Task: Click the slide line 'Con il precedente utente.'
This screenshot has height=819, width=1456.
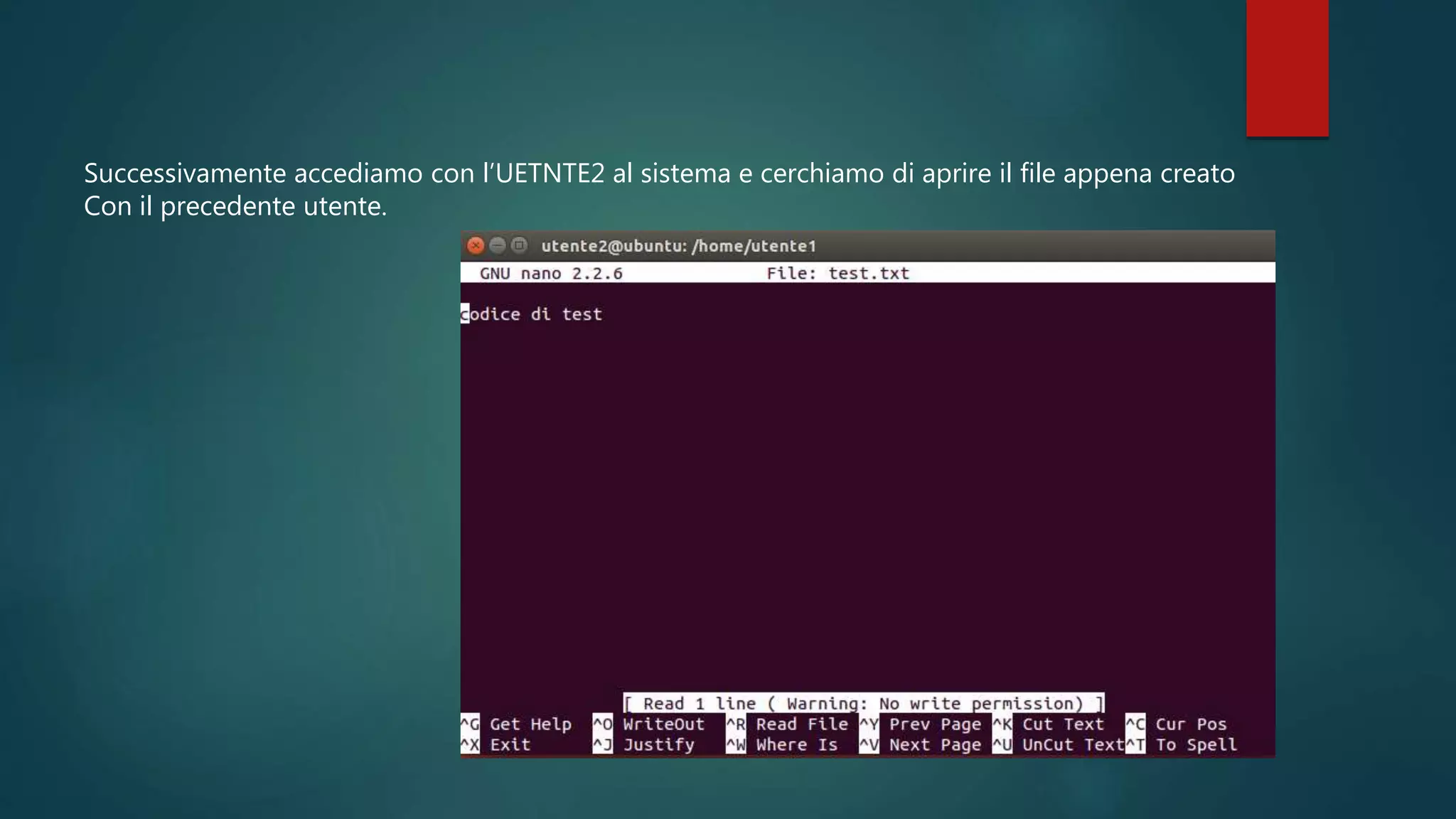Action: (x=235, y=206)
